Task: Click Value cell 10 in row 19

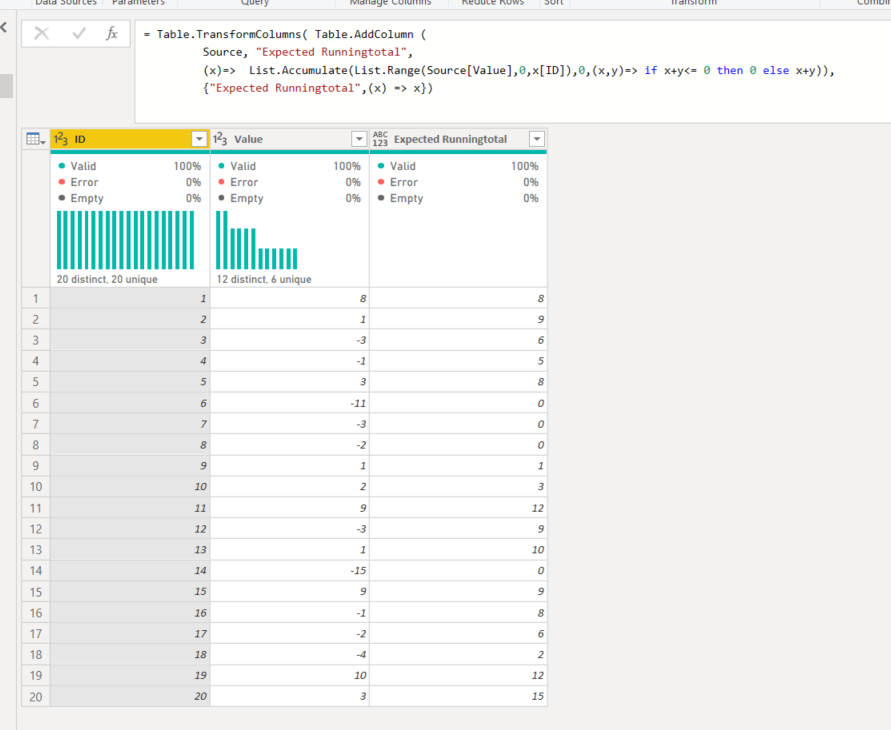Action: (290, 675)
